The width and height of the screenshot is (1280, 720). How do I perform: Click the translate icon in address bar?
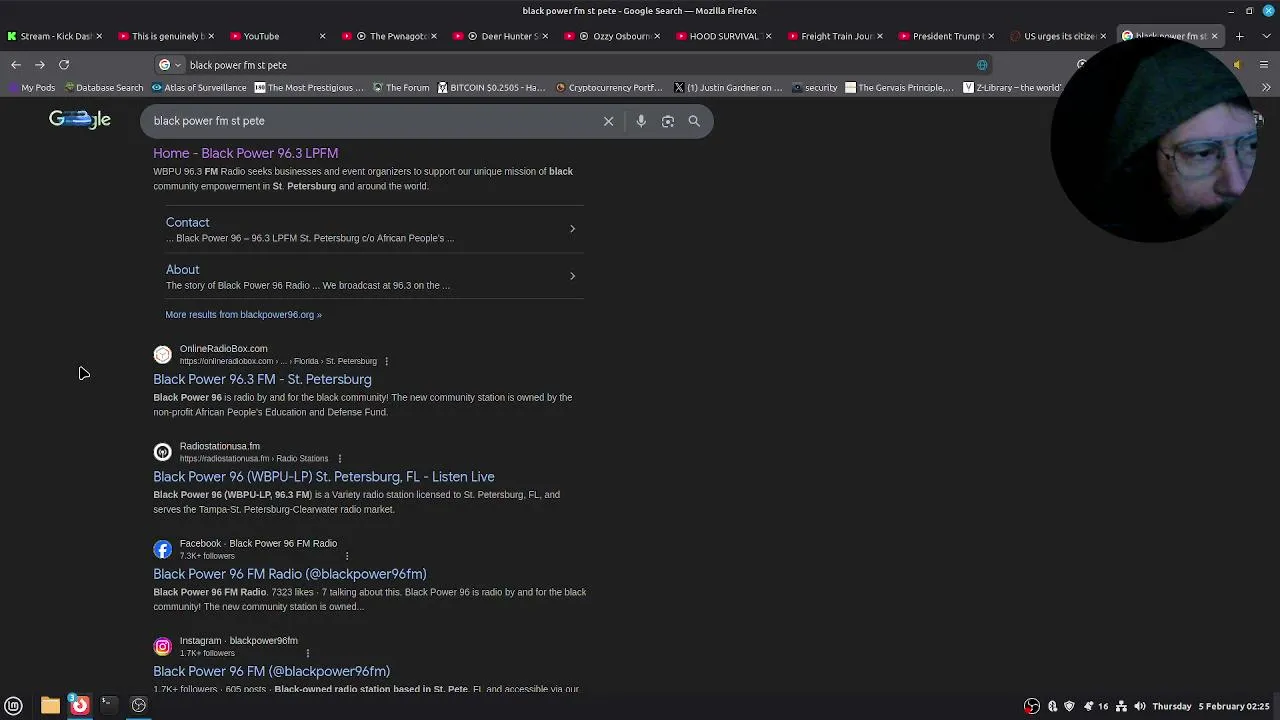[982, 65]
